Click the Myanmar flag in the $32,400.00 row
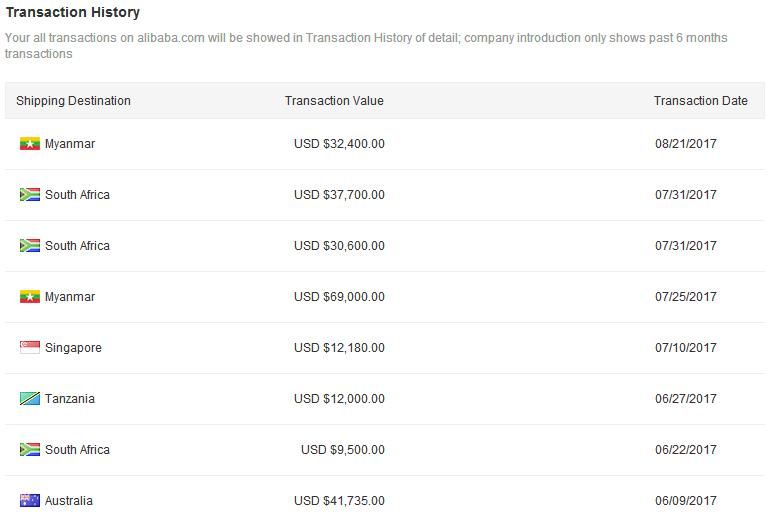The height and width of the screenshot is (523, 776). (30, 144)
